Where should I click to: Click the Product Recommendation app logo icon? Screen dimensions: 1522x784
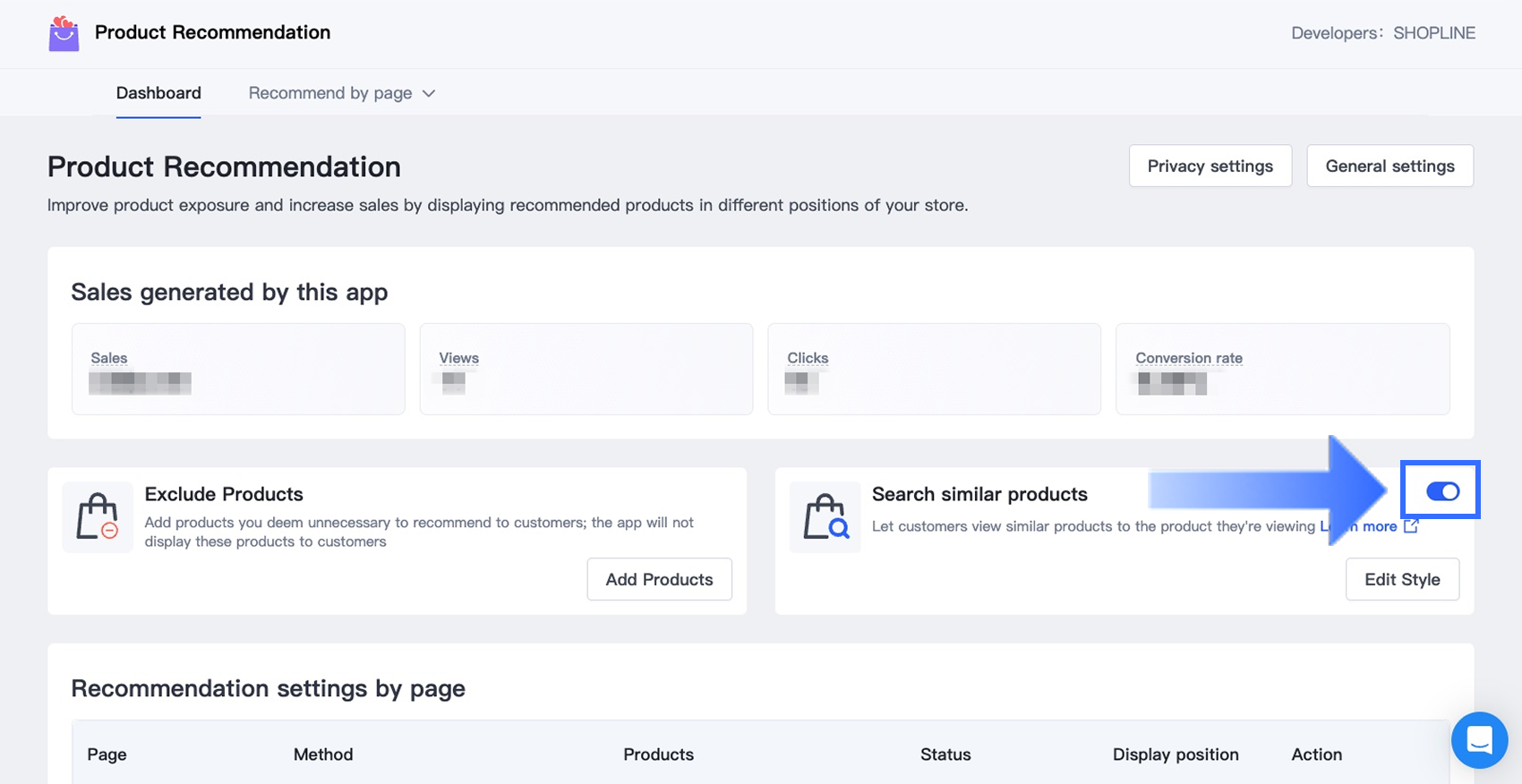(x=64, y=34)
